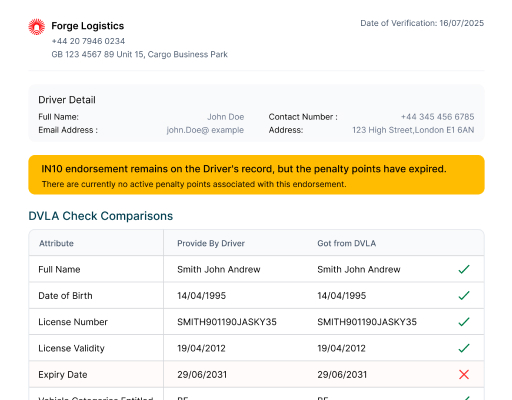Click the IN10 endorsement warning banner title
The image size is (512, 400).
coord(244,169)
